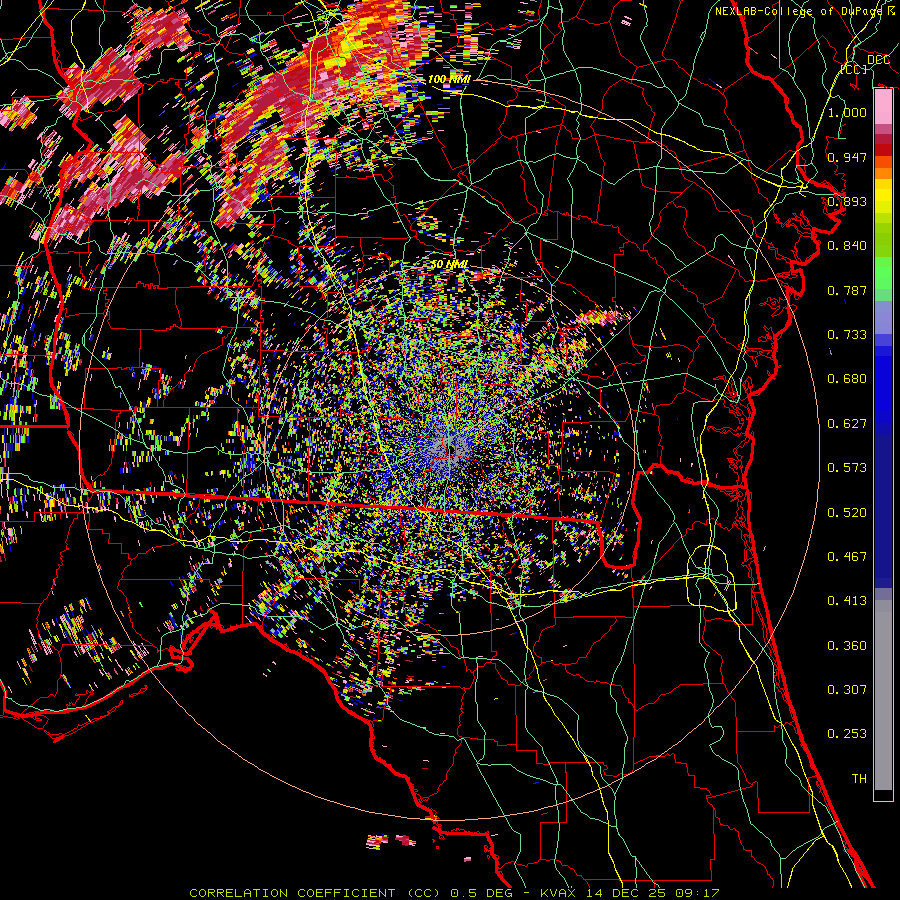Click the [CC] units label
900x900 pixels.
854,69
